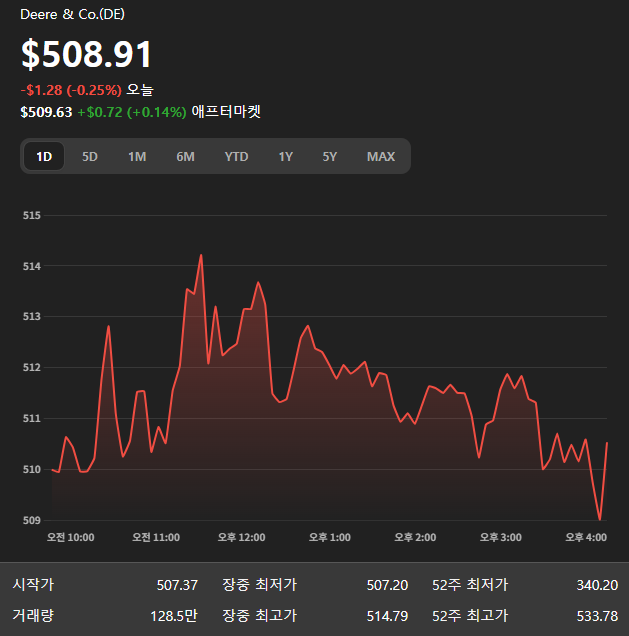Click the 장중 최저가 label
This screenshot has height=636, width=629.
[260, 584]
